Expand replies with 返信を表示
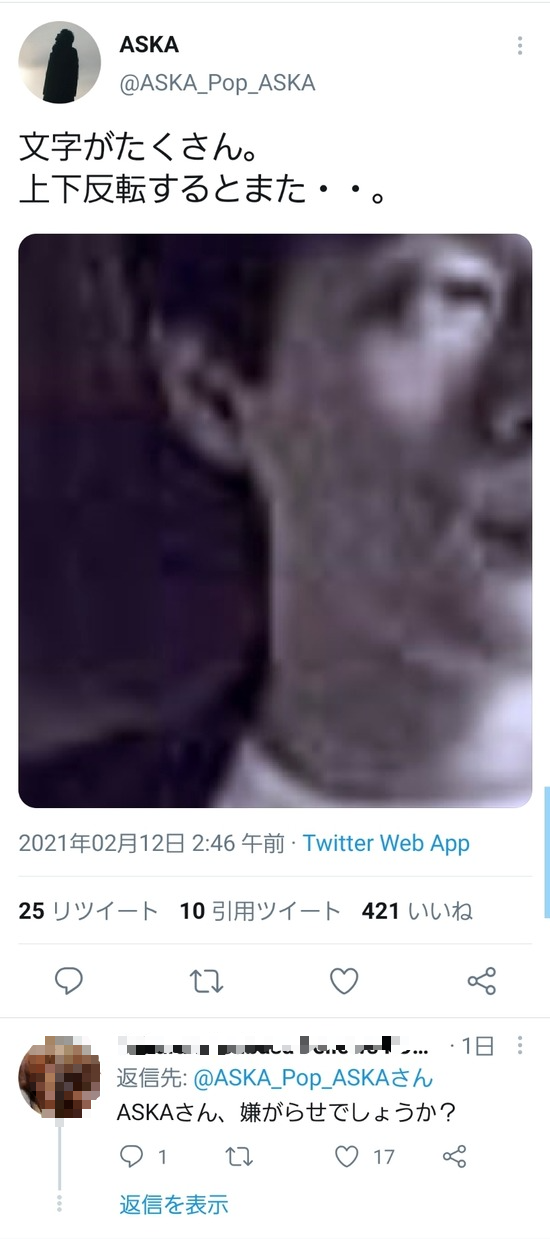 pos(174,1203)
